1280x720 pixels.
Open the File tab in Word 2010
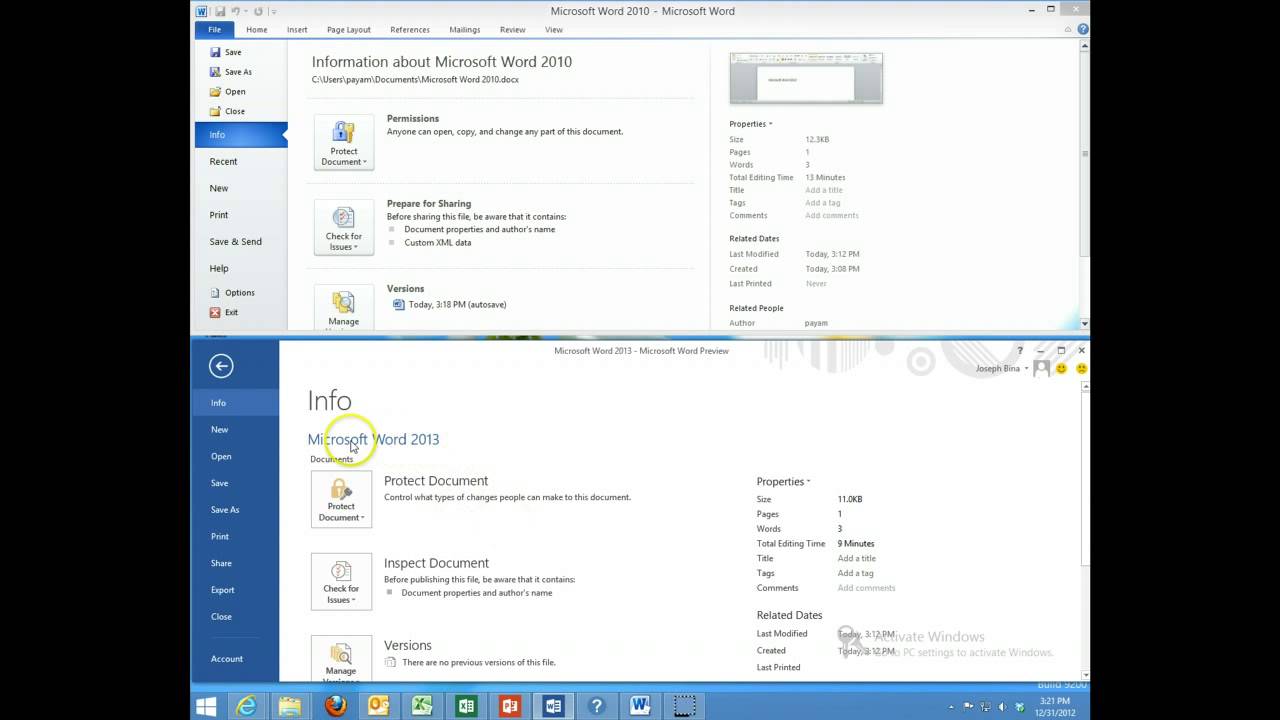(214, 30)
